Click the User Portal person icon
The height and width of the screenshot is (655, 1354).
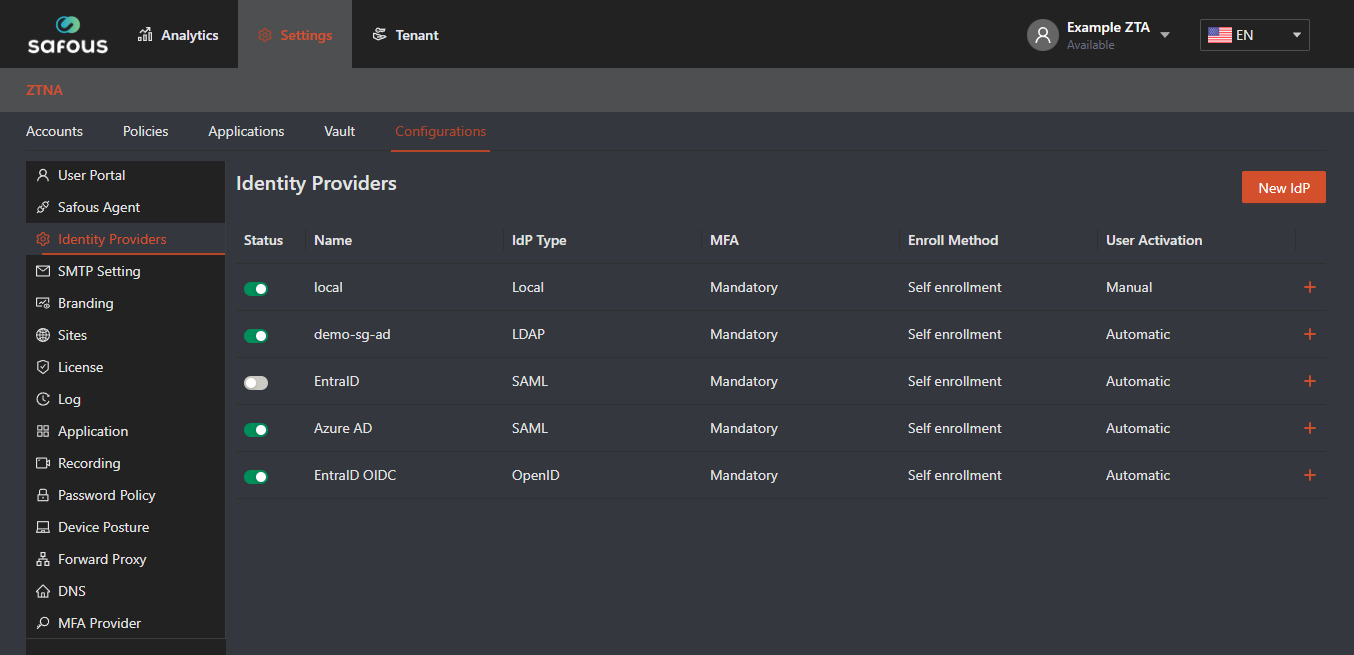[43, 175]
